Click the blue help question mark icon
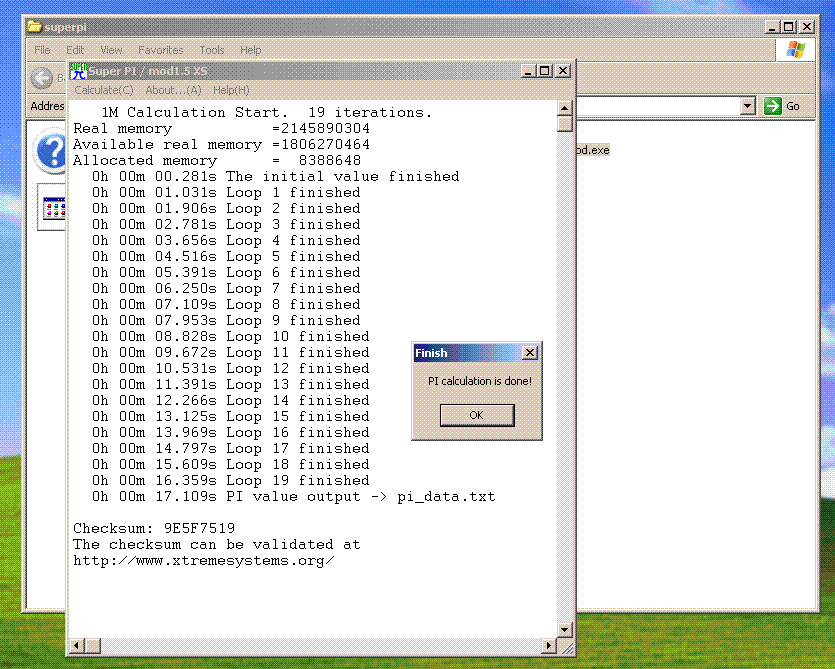 coord(51,151)
